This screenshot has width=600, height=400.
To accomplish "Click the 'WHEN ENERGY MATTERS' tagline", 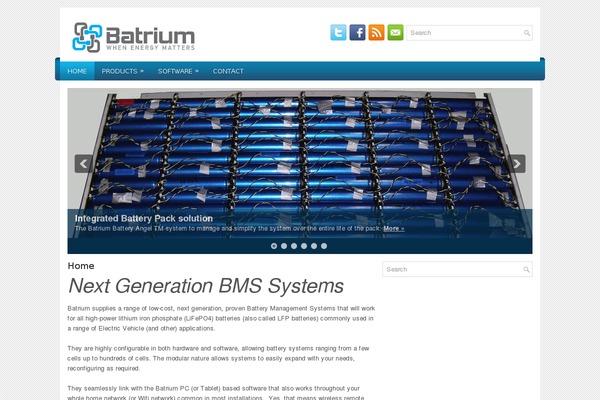I will pos(150,48).
